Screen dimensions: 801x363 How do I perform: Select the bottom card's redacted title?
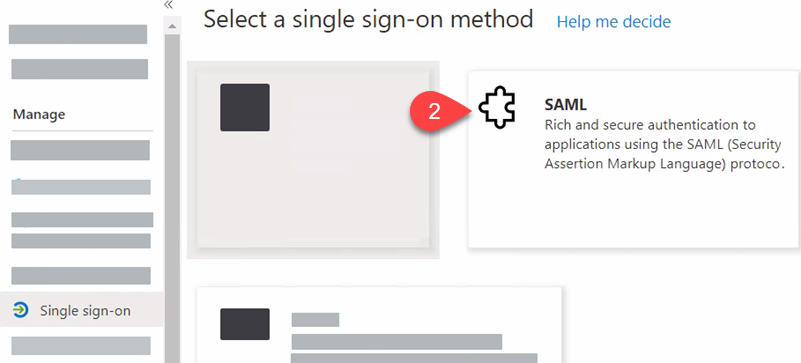coord(315,320)
